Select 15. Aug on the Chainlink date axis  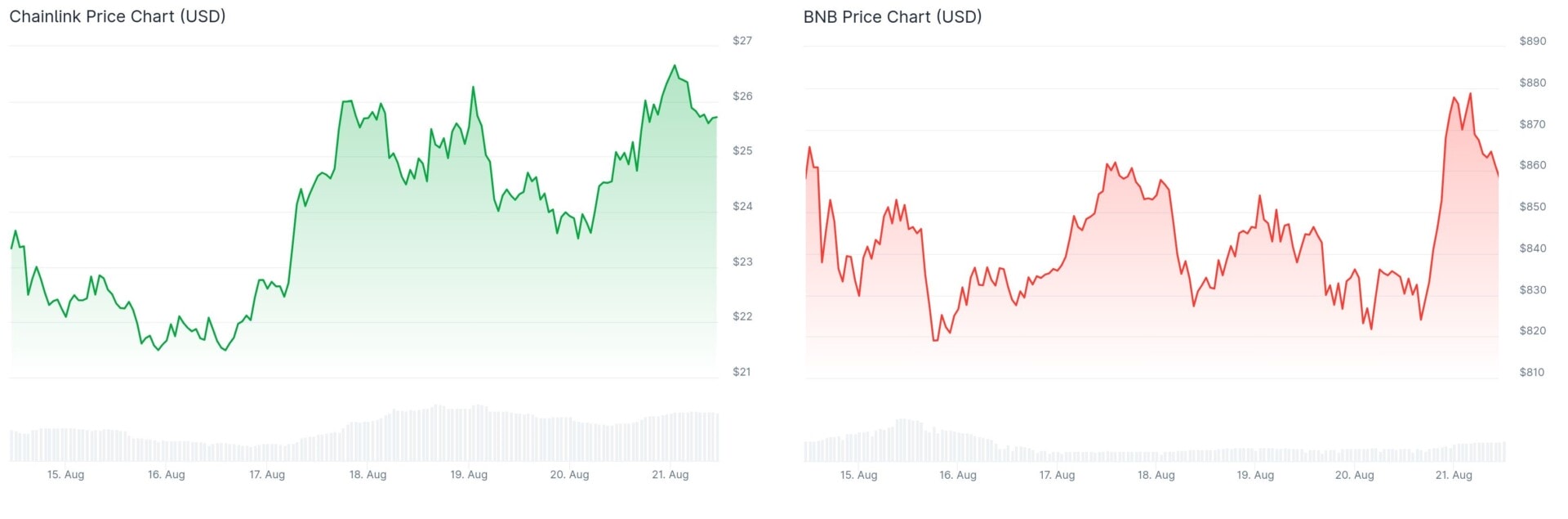pyautogui.click(x=65, y=475)
